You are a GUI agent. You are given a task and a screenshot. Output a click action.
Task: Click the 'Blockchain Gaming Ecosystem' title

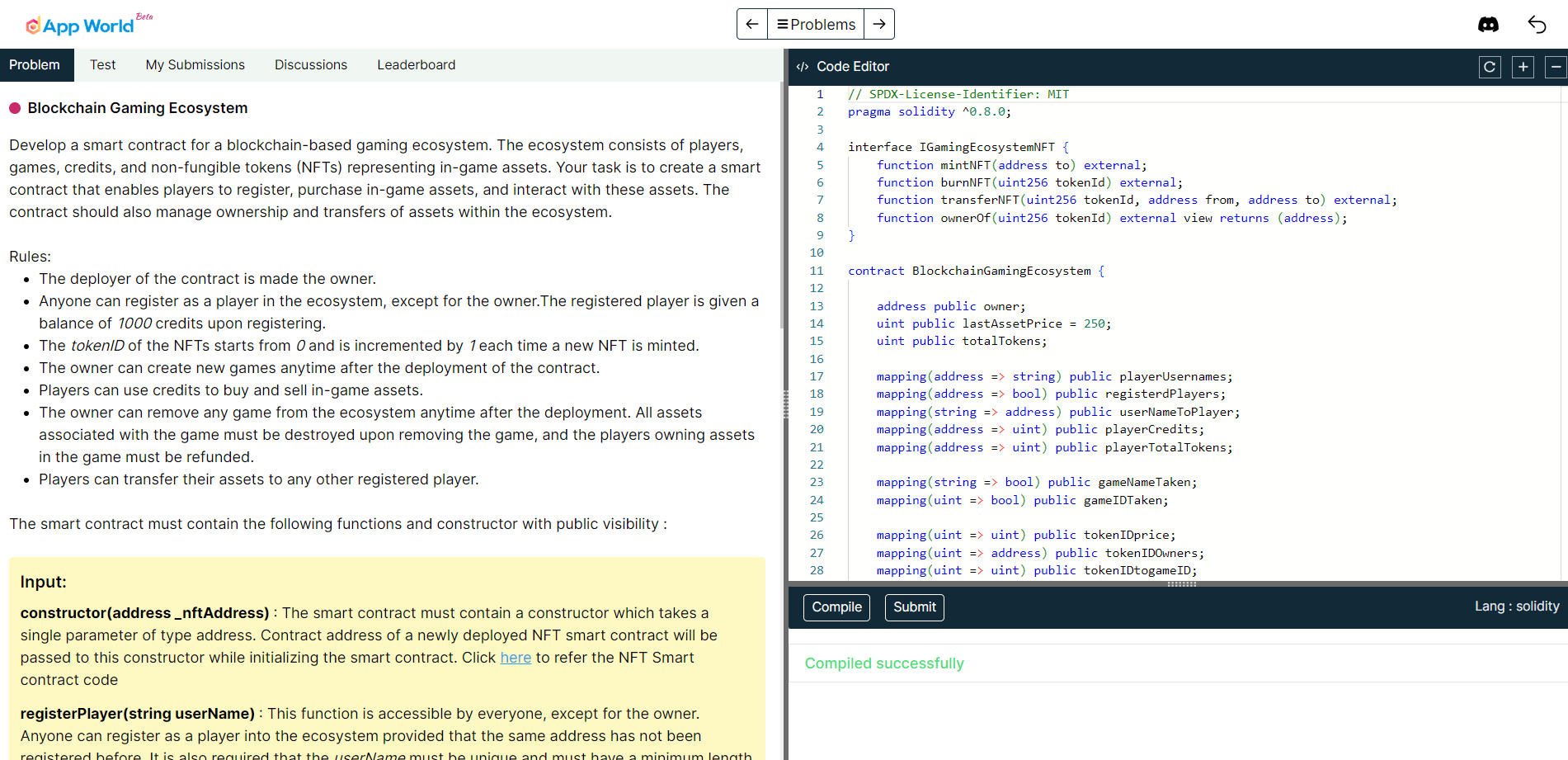[138, 108]
